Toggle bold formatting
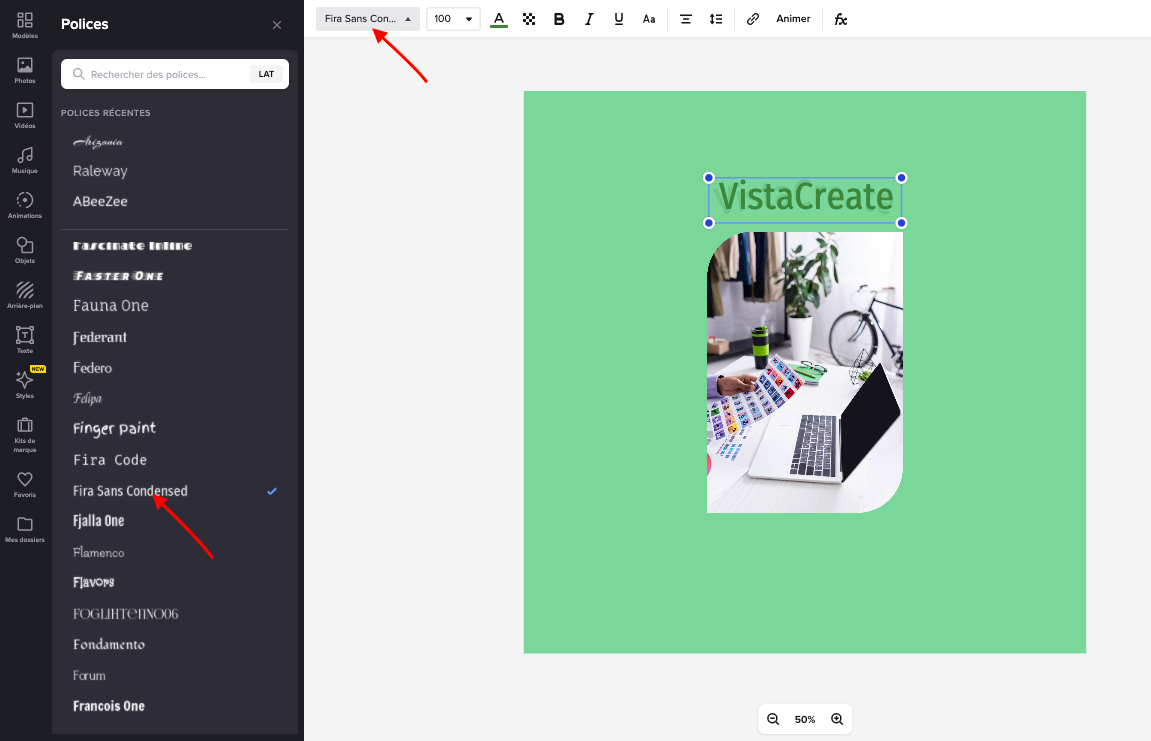The height and width of the screenshot is (741, 1151). pyautogui.click(x=559, y=19)
